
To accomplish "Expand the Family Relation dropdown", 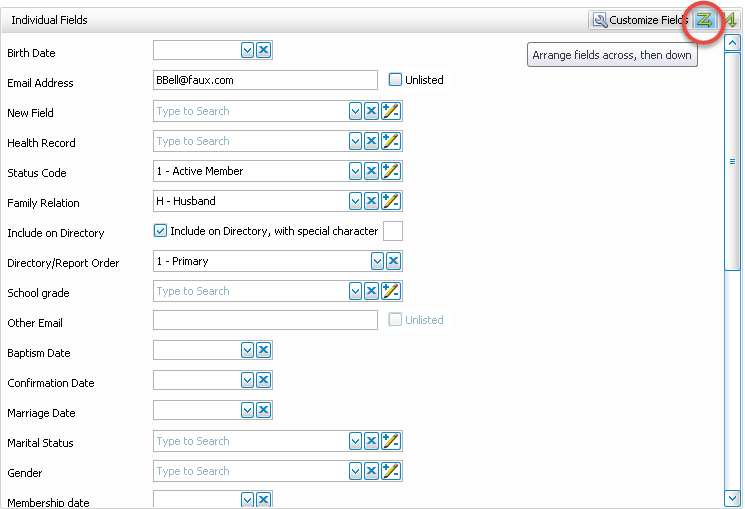I will [355, 201].
